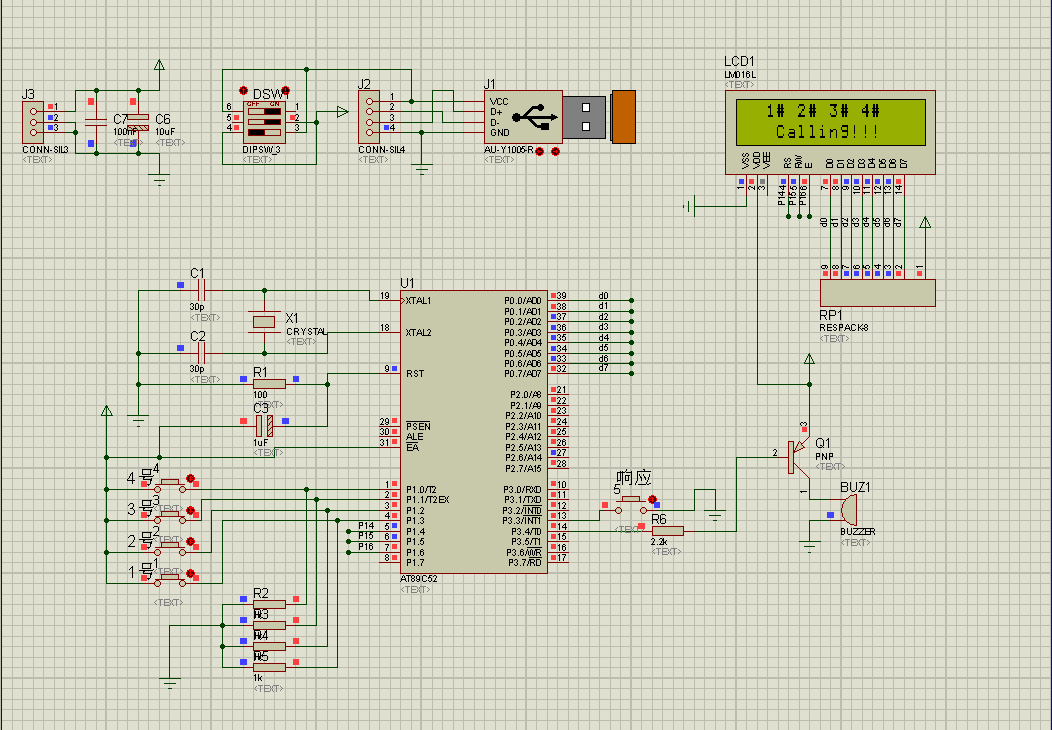Click the ground symbol below the buzzer
This screenshot has height=730, width=1052.
(810, 547)
